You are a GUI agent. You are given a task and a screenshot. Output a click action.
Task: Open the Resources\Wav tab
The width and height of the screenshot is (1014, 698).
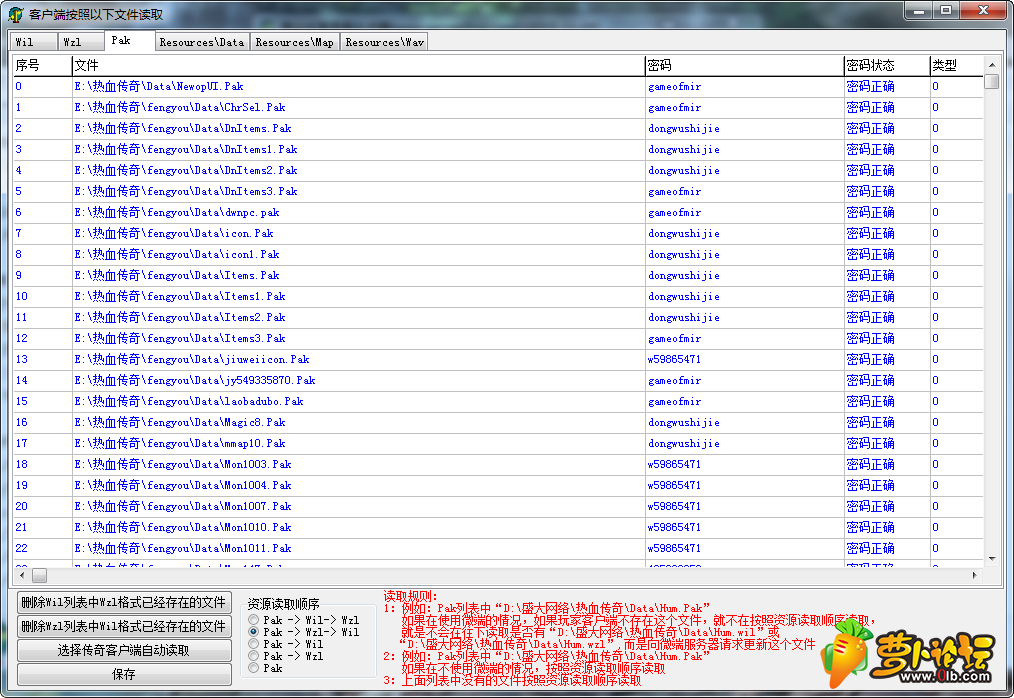(384, 41)
